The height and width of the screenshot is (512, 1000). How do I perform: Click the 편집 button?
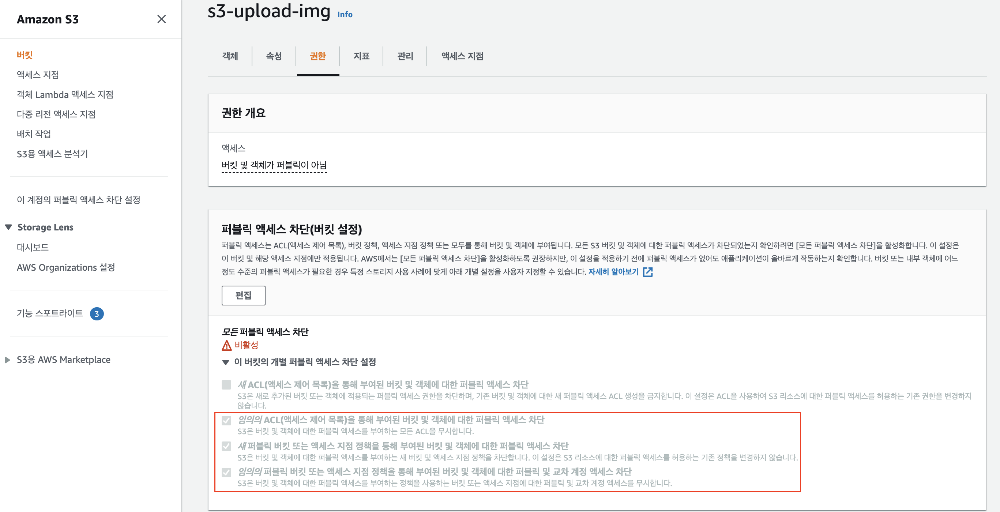tap(244, 296)
